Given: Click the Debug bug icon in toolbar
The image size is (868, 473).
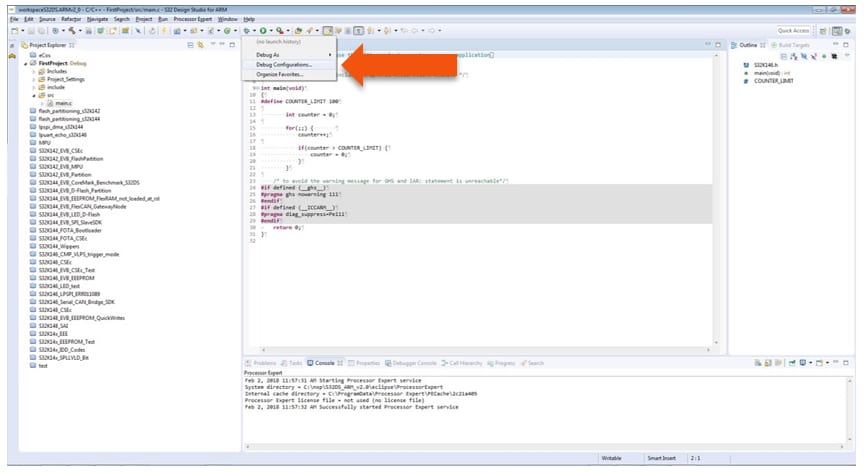Looking at the screenshot, I should [x=245, y=32].
